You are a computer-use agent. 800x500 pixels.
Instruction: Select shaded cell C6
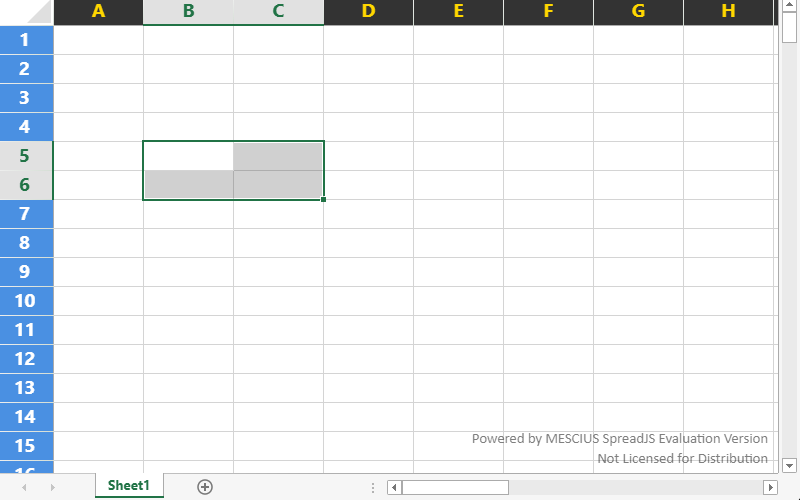click(x=278, y=185)
